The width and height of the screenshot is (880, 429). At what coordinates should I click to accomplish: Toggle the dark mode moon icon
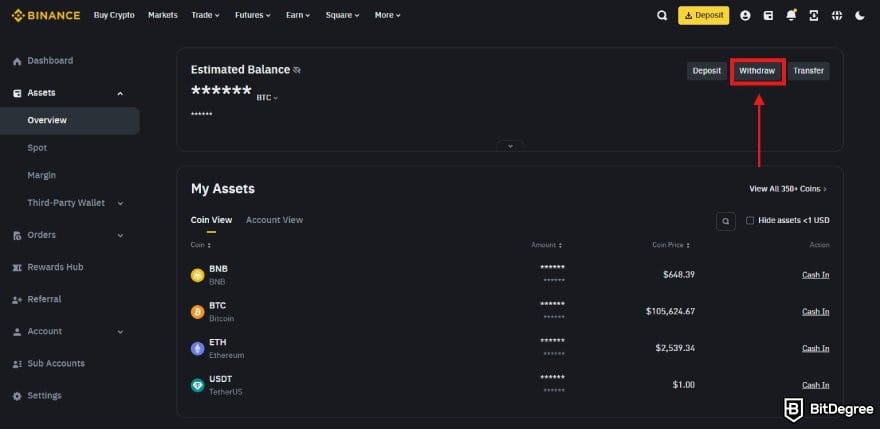pos(860,16)
